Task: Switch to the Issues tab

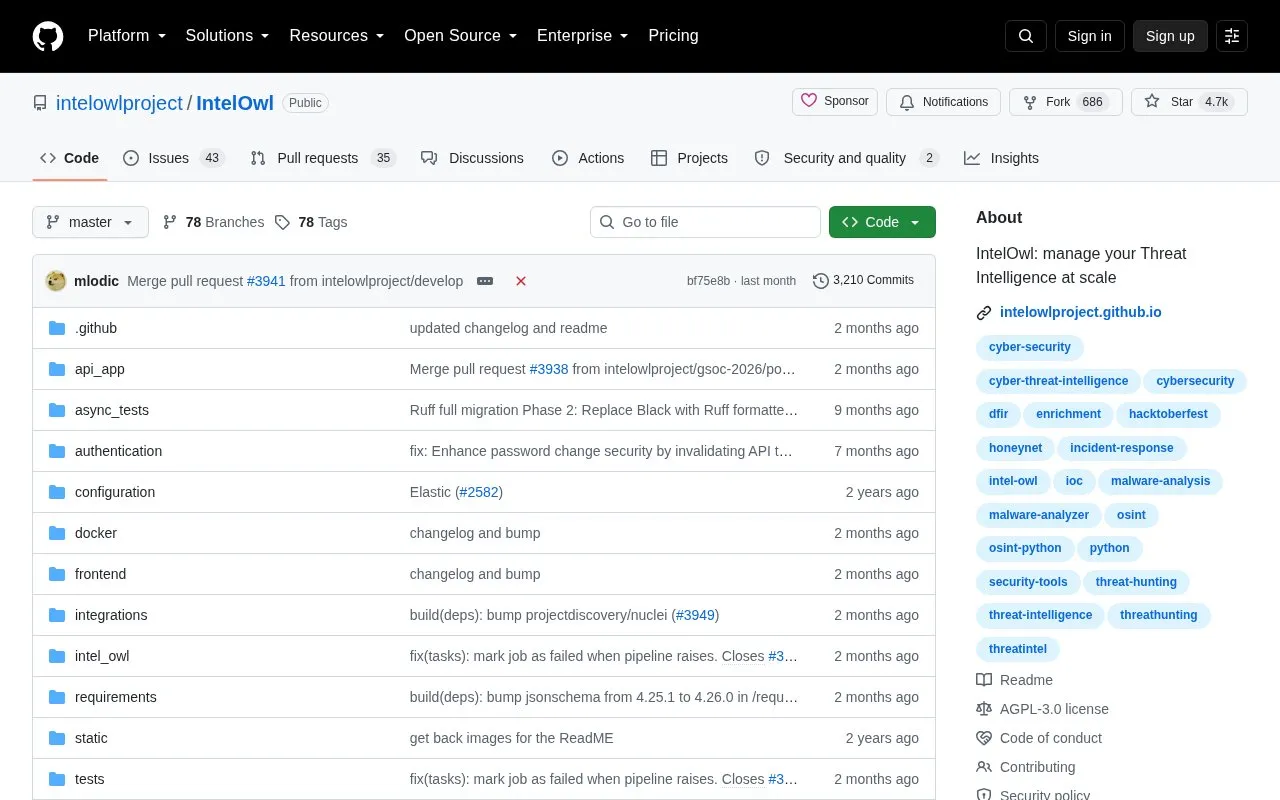Action: (174, 158)
